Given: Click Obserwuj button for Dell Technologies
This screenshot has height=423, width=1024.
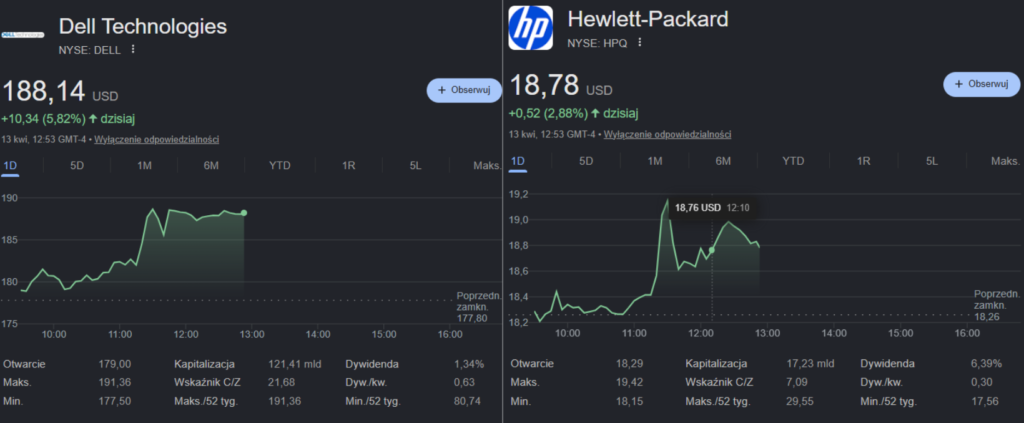Looking at the screenshot, I should 464,89.
